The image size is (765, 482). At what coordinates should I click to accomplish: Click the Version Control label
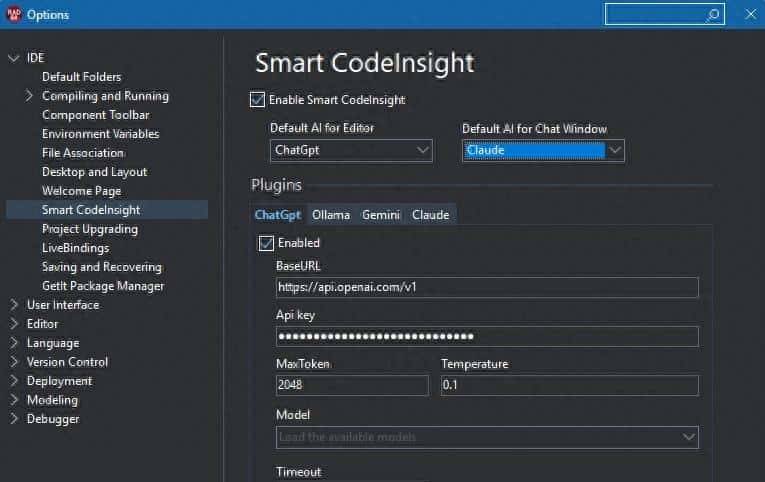67,362
